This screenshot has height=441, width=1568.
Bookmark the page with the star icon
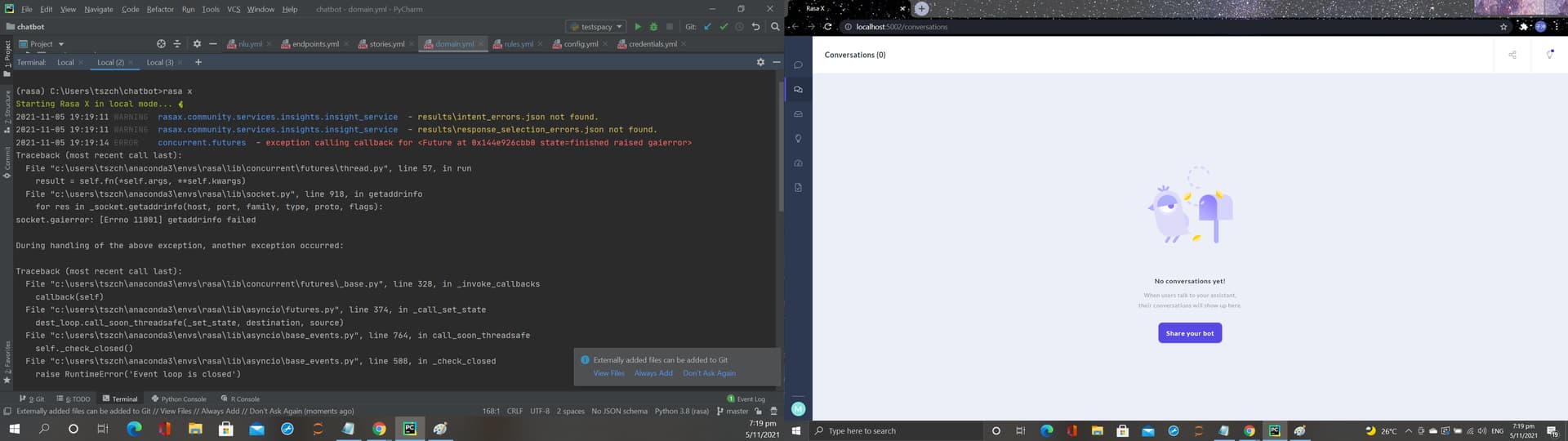click(x=1503, y=27)
